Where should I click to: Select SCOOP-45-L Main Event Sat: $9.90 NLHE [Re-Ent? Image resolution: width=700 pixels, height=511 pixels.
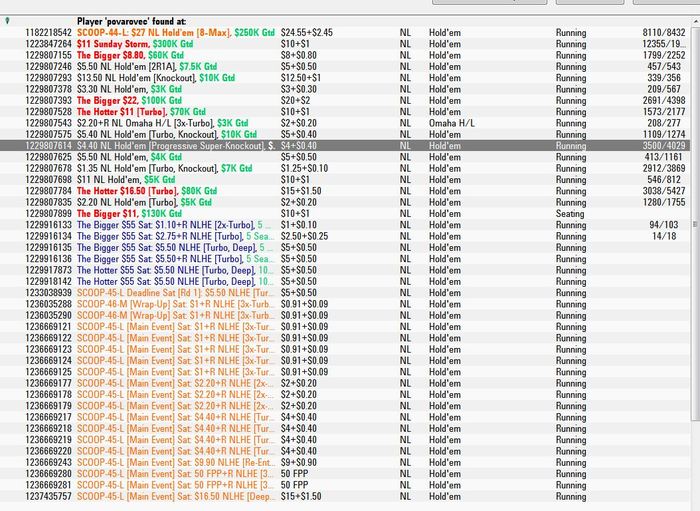coord(345,462)
